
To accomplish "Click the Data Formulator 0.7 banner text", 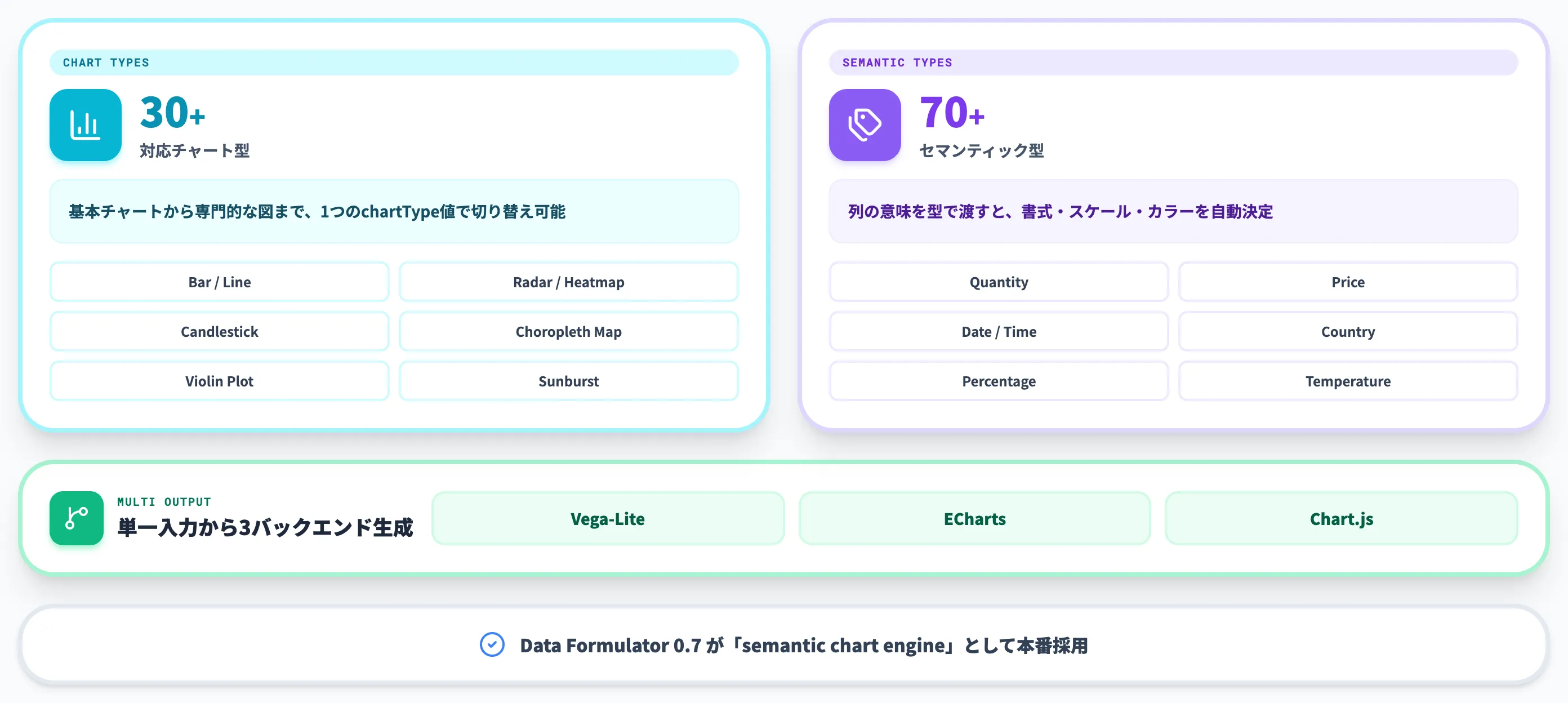I will (804, 645).
